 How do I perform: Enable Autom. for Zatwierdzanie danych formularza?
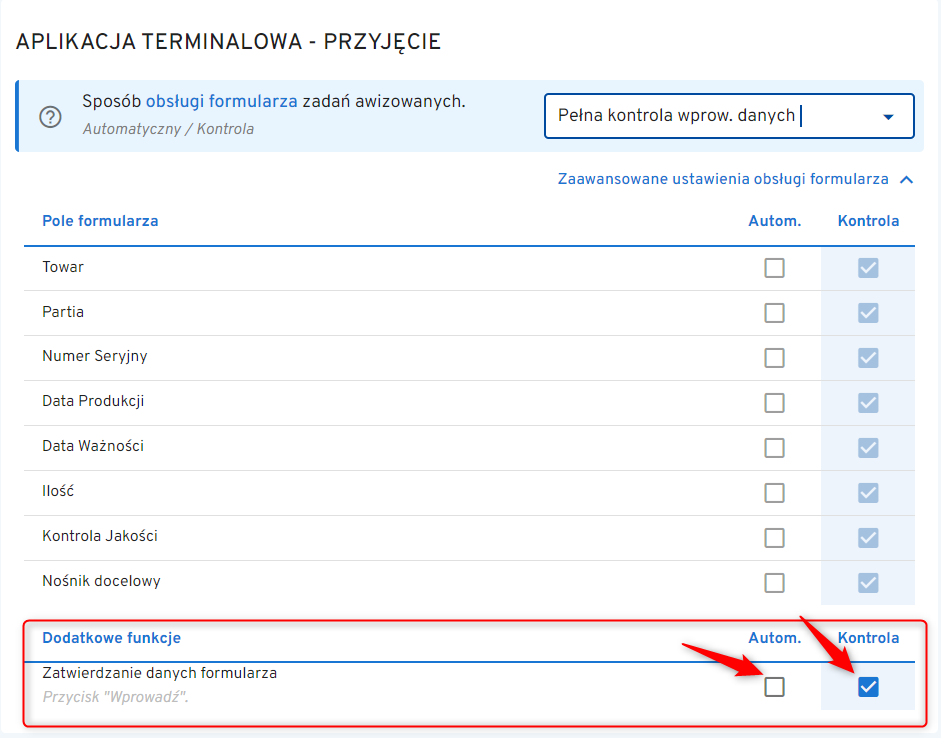click(774, 687)
